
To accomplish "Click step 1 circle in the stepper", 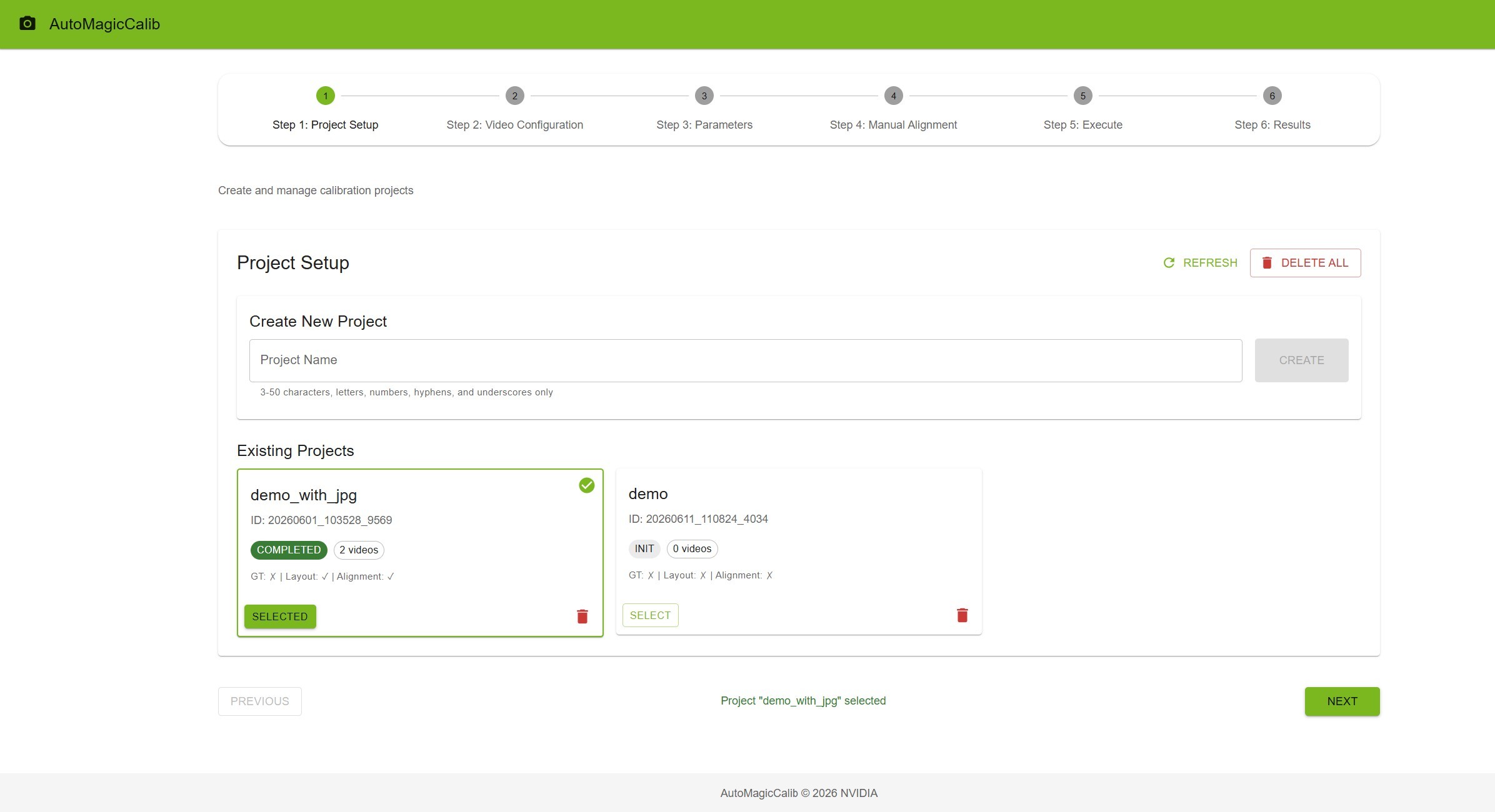I will [325, 96].
